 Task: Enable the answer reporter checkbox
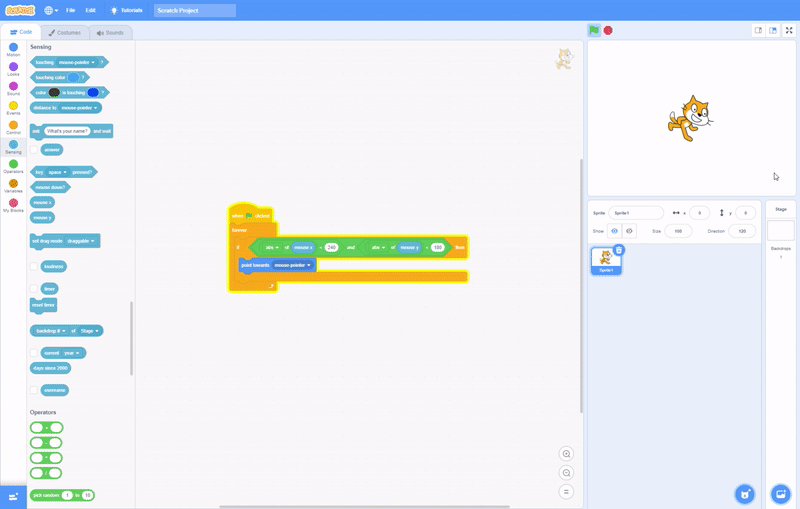tap(34, 150)
